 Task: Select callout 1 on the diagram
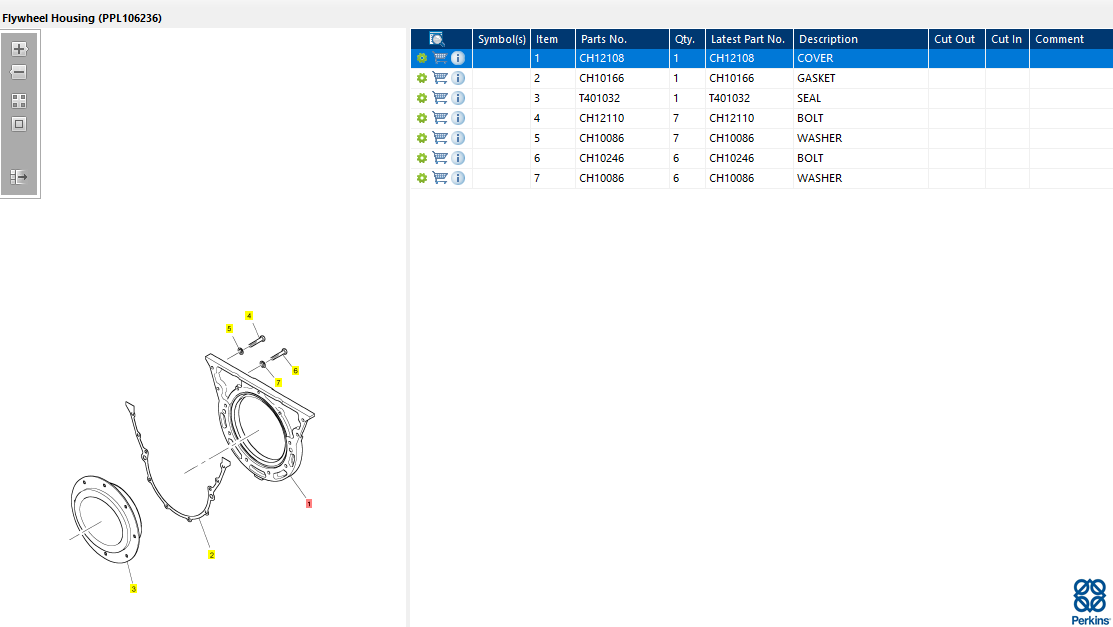point(309,503)
